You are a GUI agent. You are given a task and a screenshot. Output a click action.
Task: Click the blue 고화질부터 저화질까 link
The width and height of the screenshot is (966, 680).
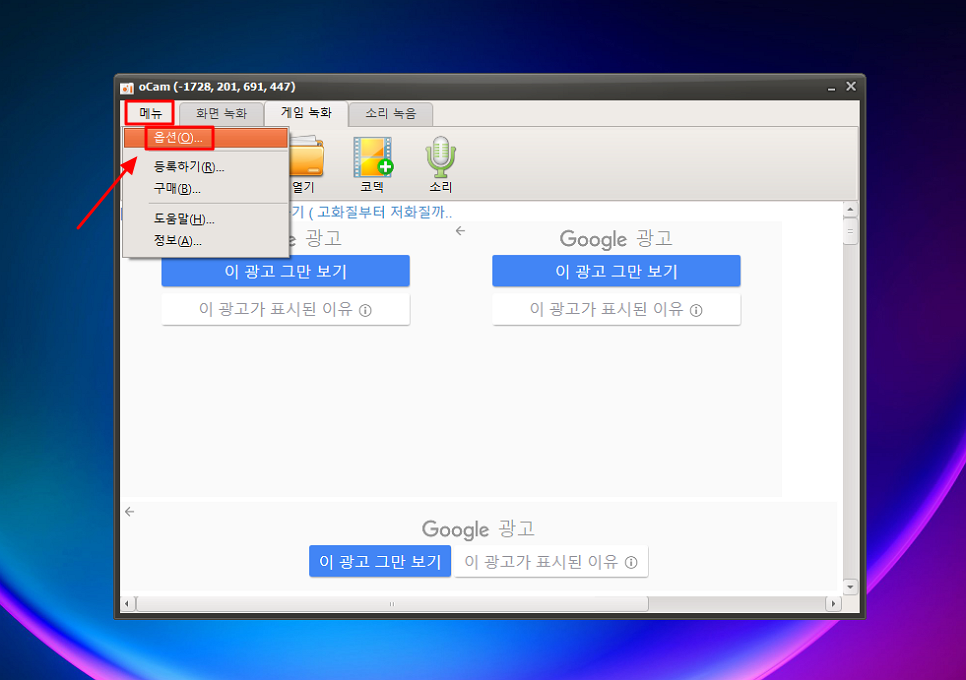[370, 212]
